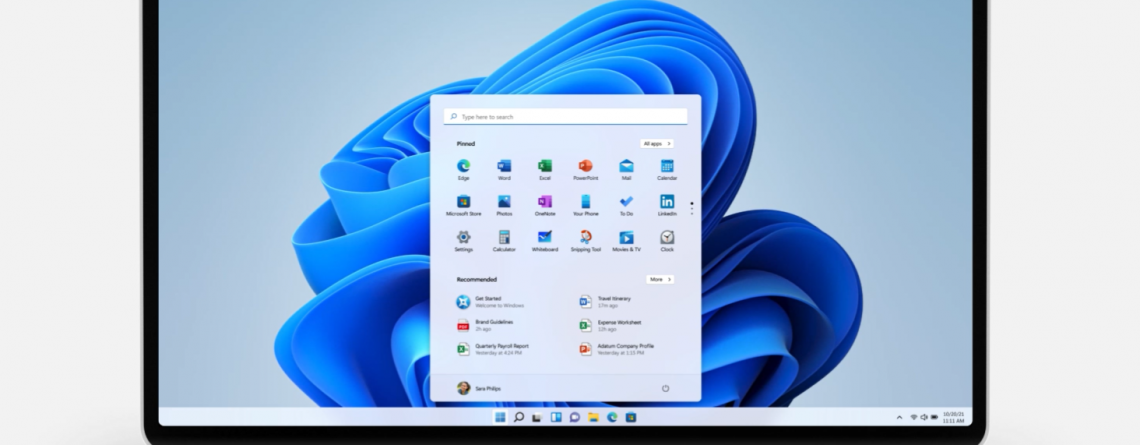1140x445 pixels.
Task: Show more recommended items
Action: (659, 280)
